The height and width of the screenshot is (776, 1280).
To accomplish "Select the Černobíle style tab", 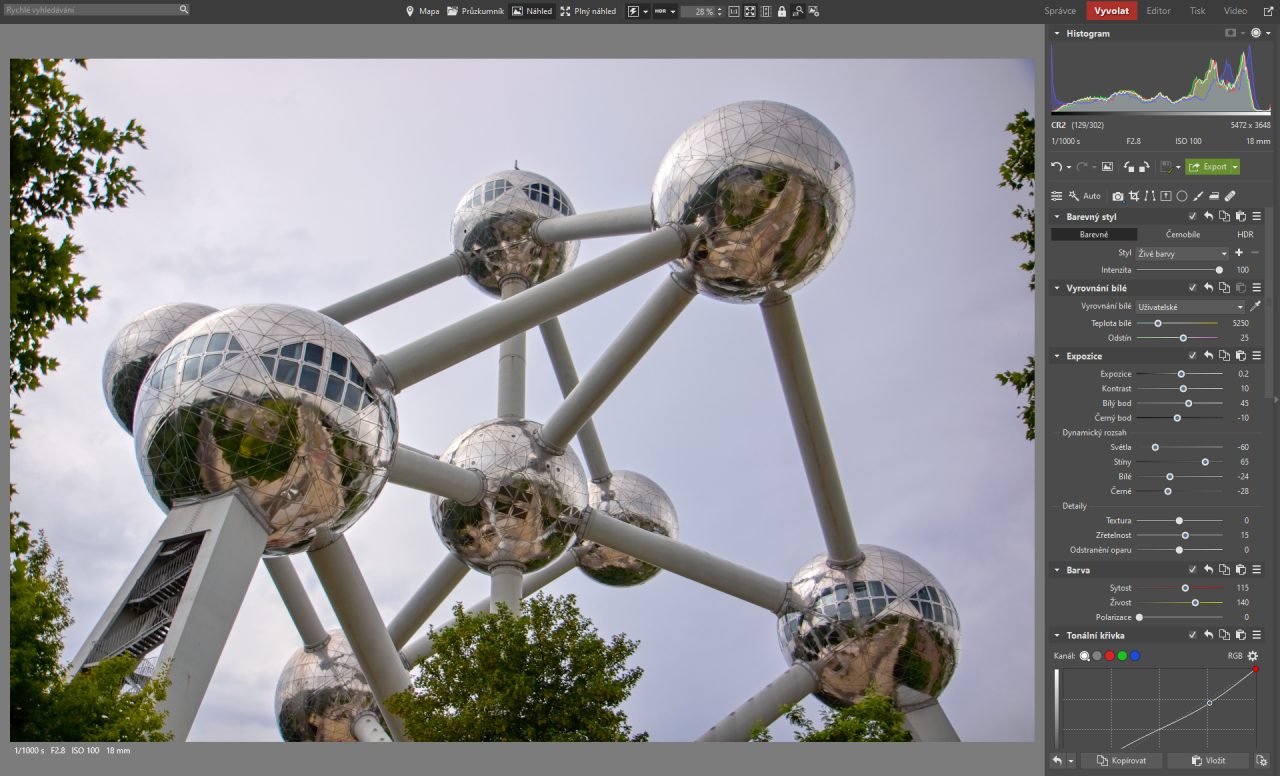I will (1183, 234).
